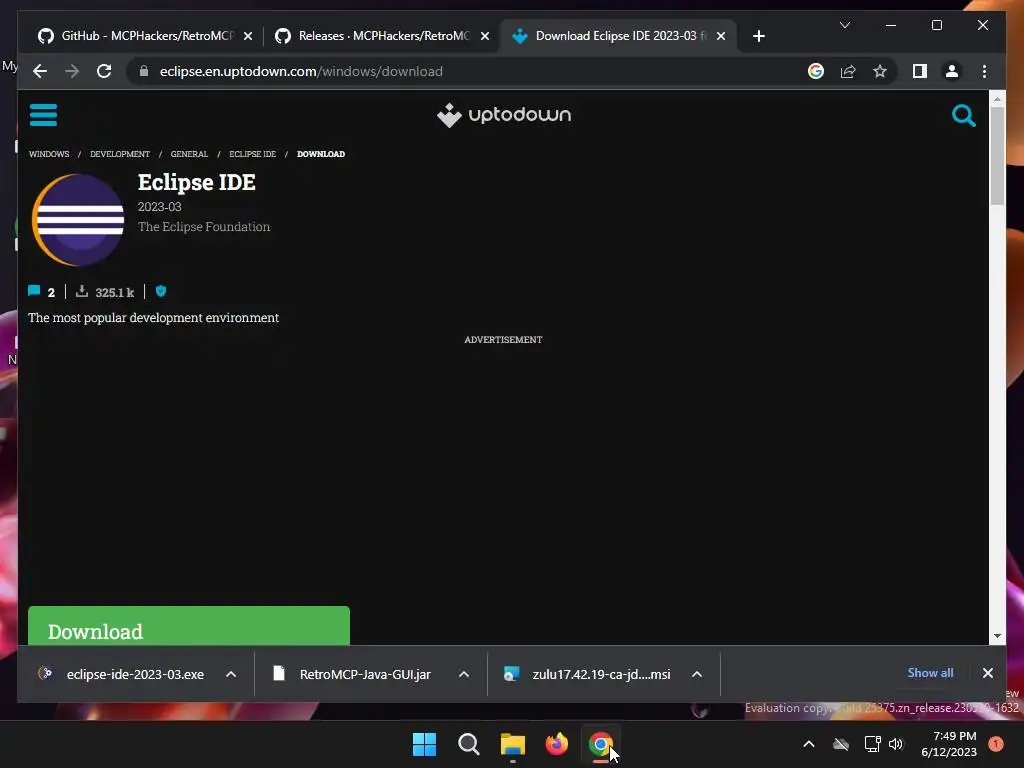Image resolution: width=1024 pixels, height=768 pixels.
Task: Click the Google icon in address bar
Action: (816, 71)
